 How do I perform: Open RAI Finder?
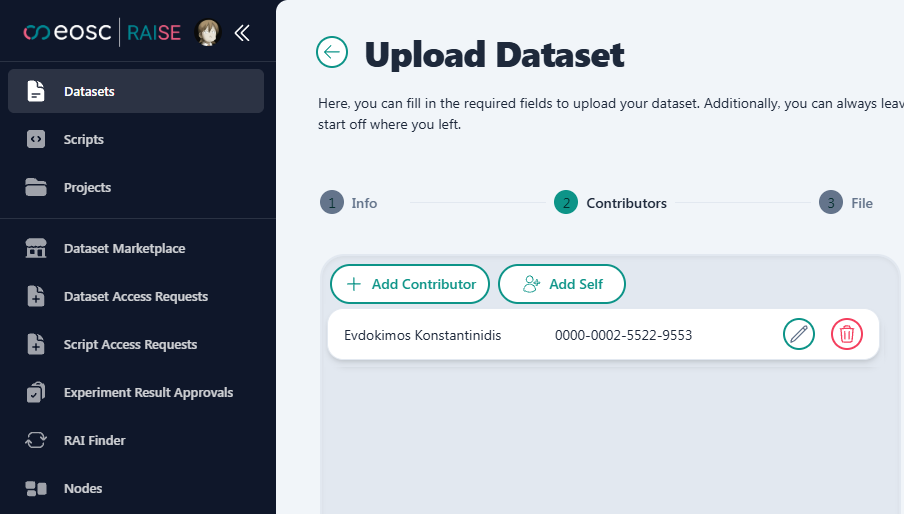point(95,440)
